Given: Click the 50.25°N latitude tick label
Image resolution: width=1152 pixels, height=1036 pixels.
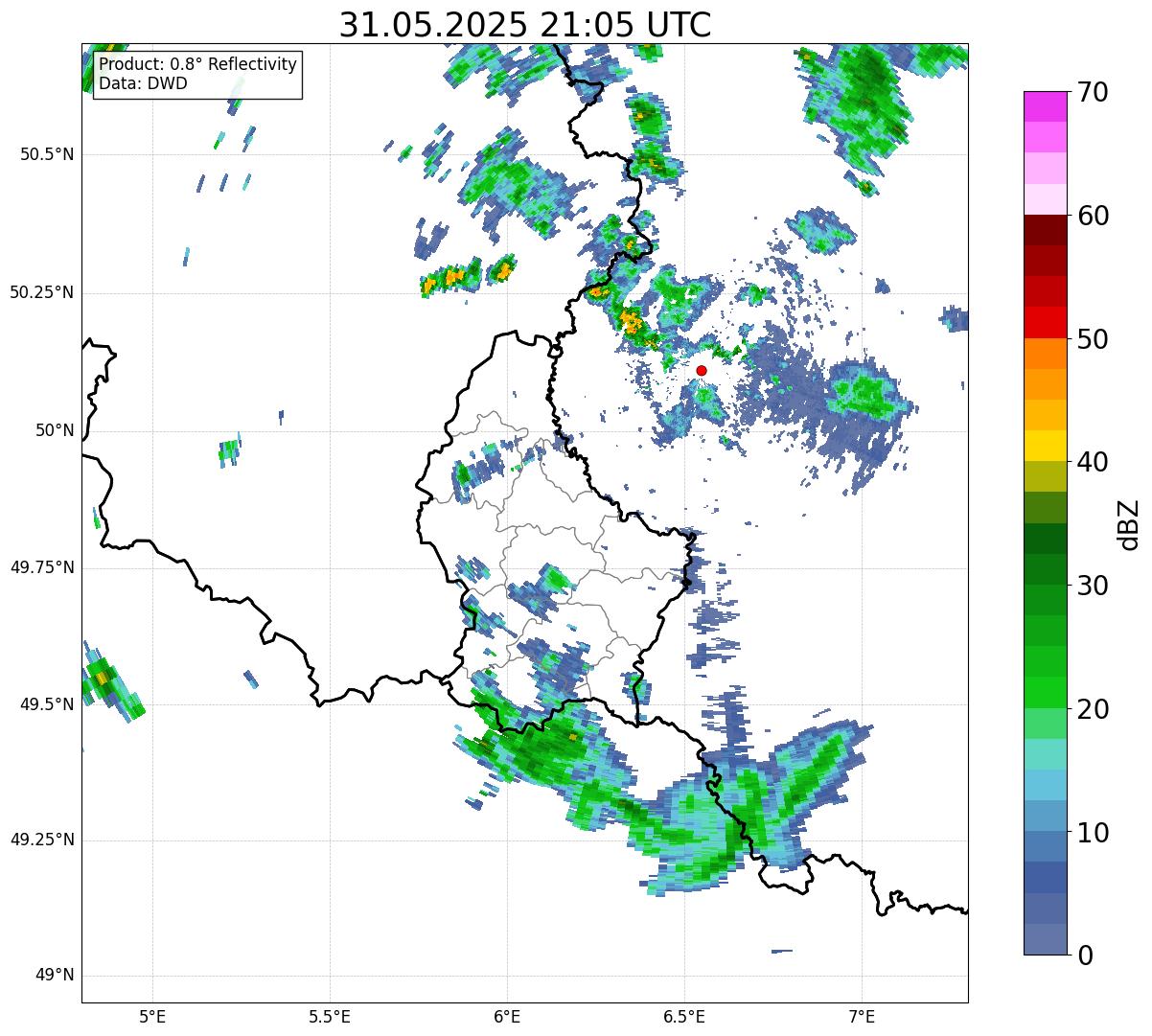Looking at the screenshot, I should [42, 292].
